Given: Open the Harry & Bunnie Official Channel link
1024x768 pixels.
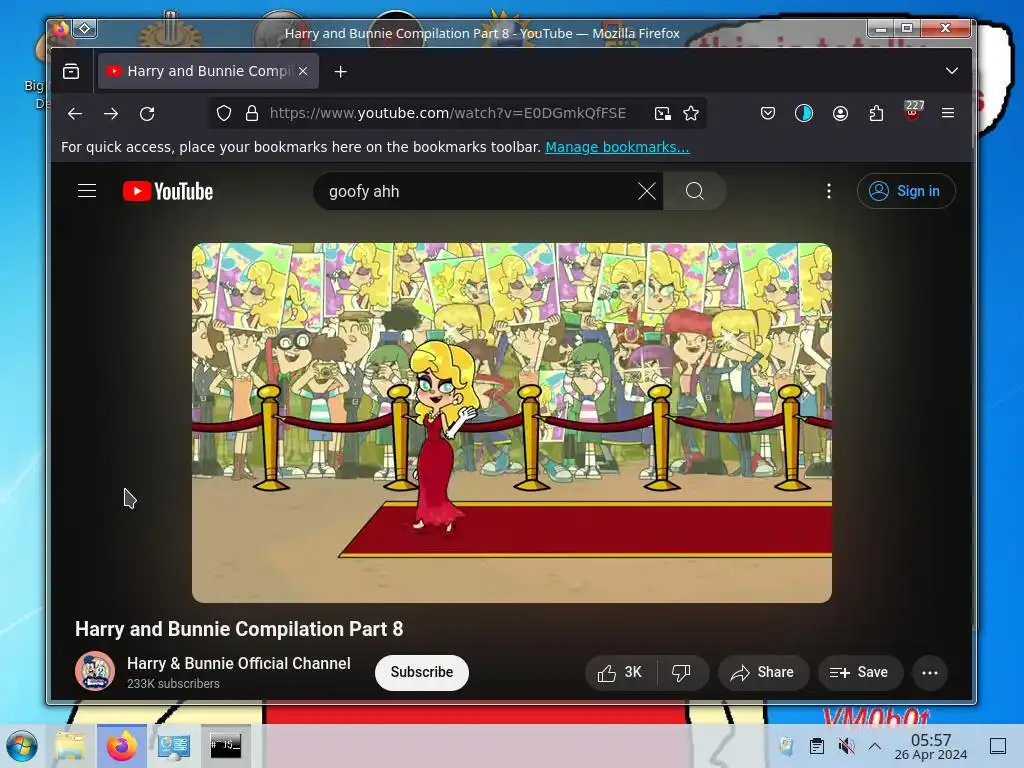Looking at the screenshot, I should pyautogui.click(x=238, y=664).
